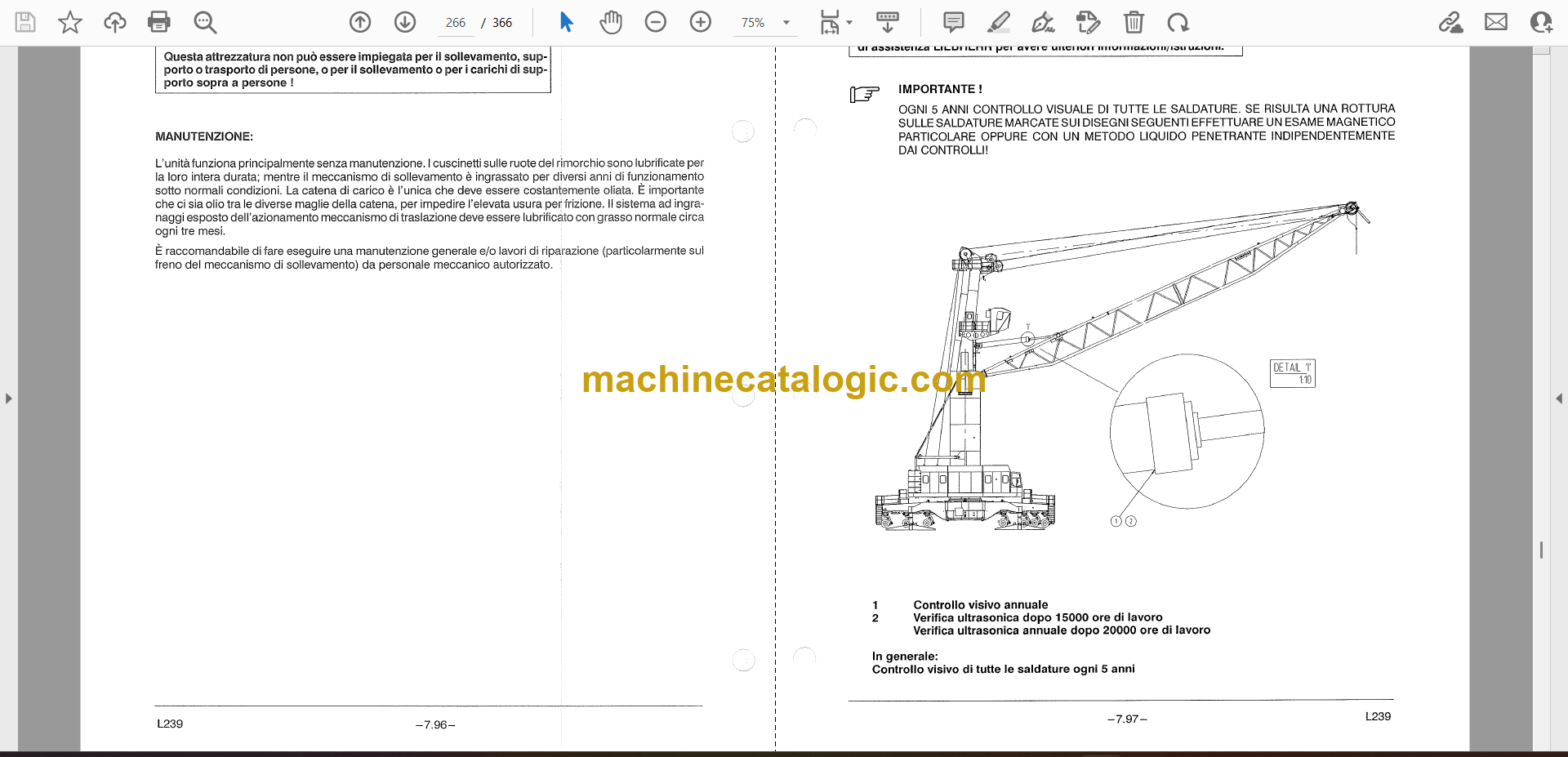
Task: Open the stamp tool
Action: [1088, 22]
